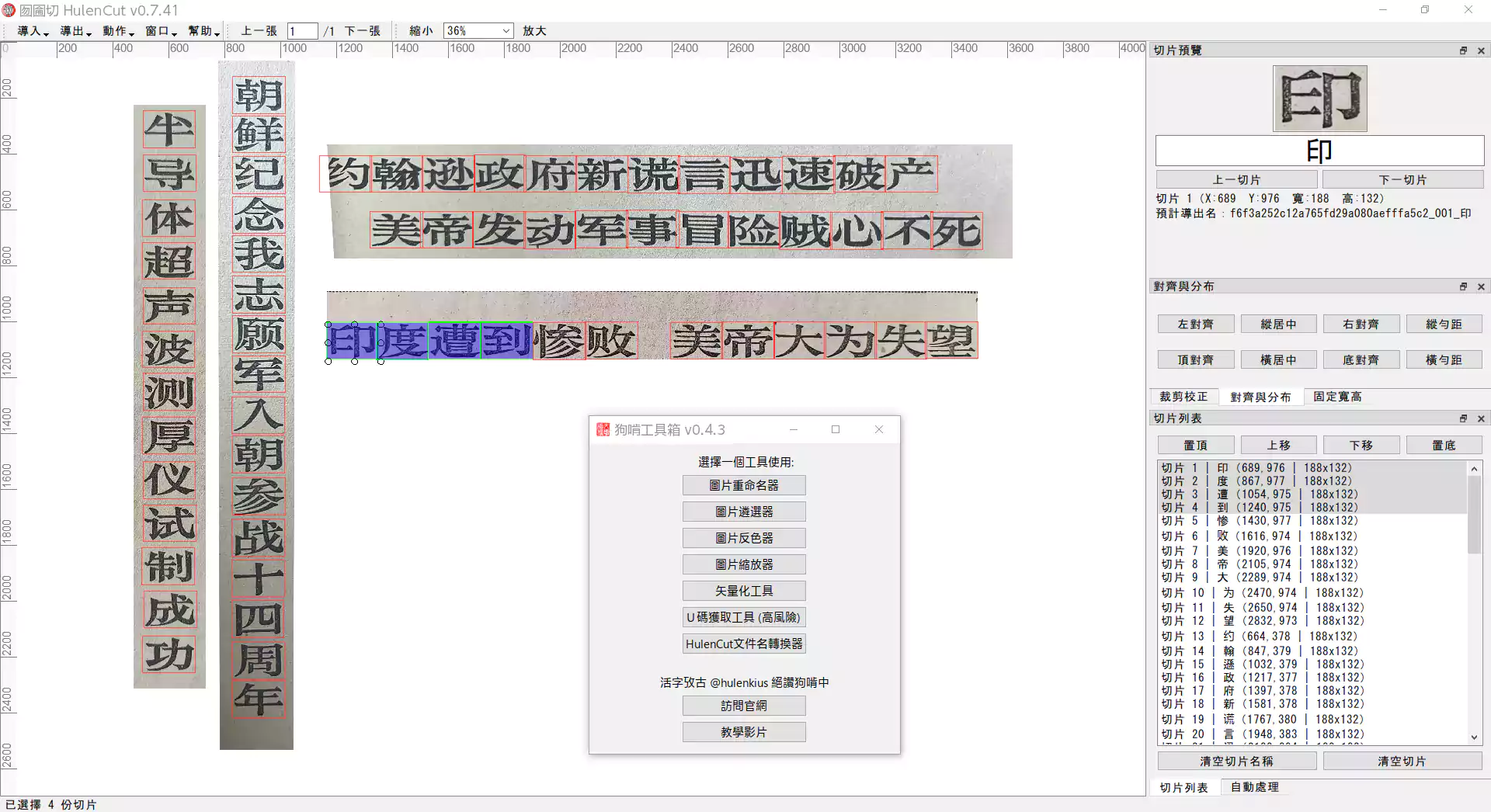The width and height of the screenshot is (1491, 812).
Task: Open 矢量化工具 in toolbox window
Action: pyautogui.click(x=744, y=592)
